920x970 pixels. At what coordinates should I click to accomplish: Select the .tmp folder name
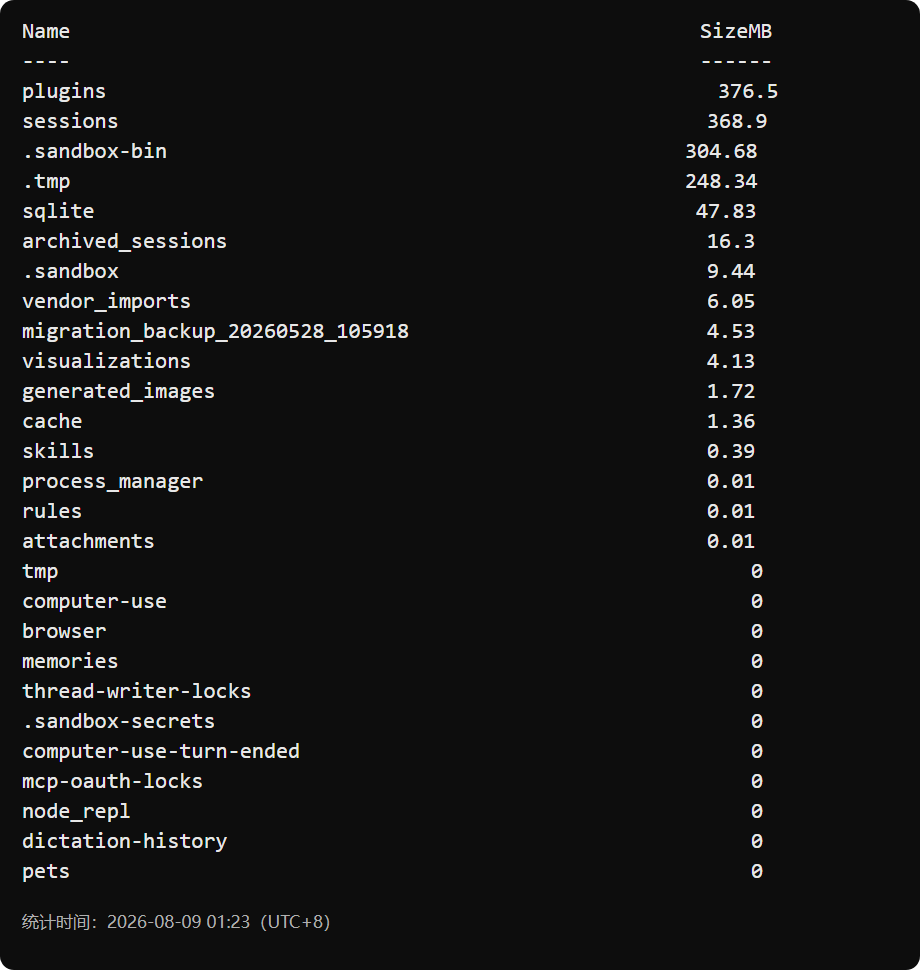click(x=46, y=182)
